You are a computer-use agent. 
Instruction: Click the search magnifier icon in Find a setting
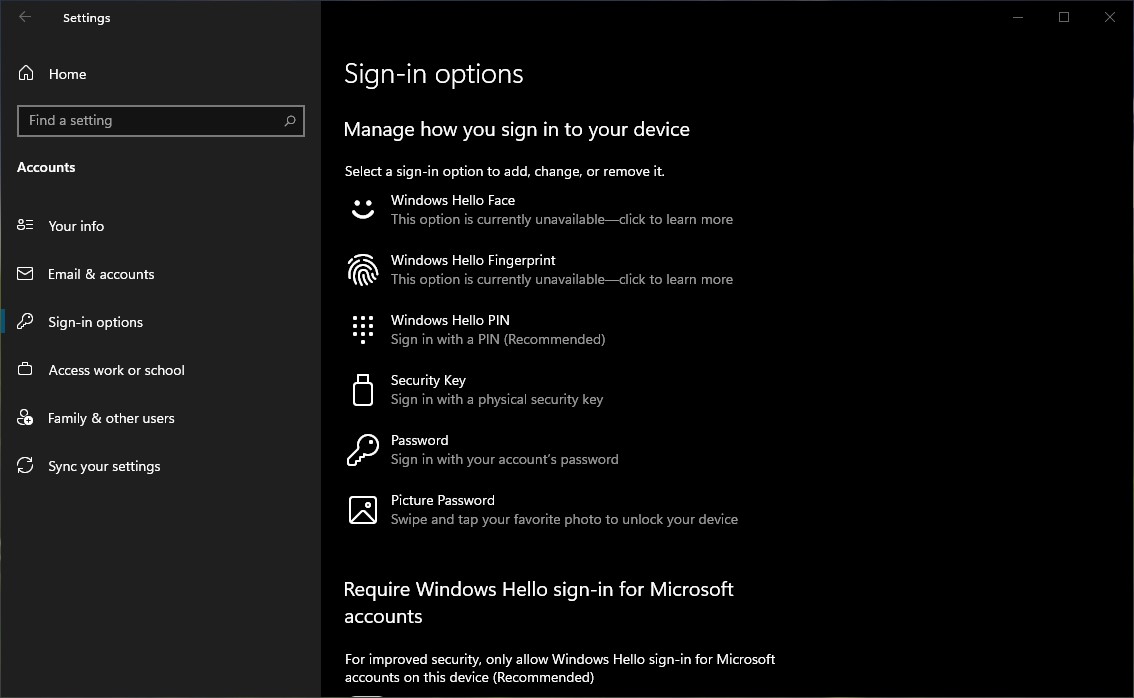click(290, 121)
